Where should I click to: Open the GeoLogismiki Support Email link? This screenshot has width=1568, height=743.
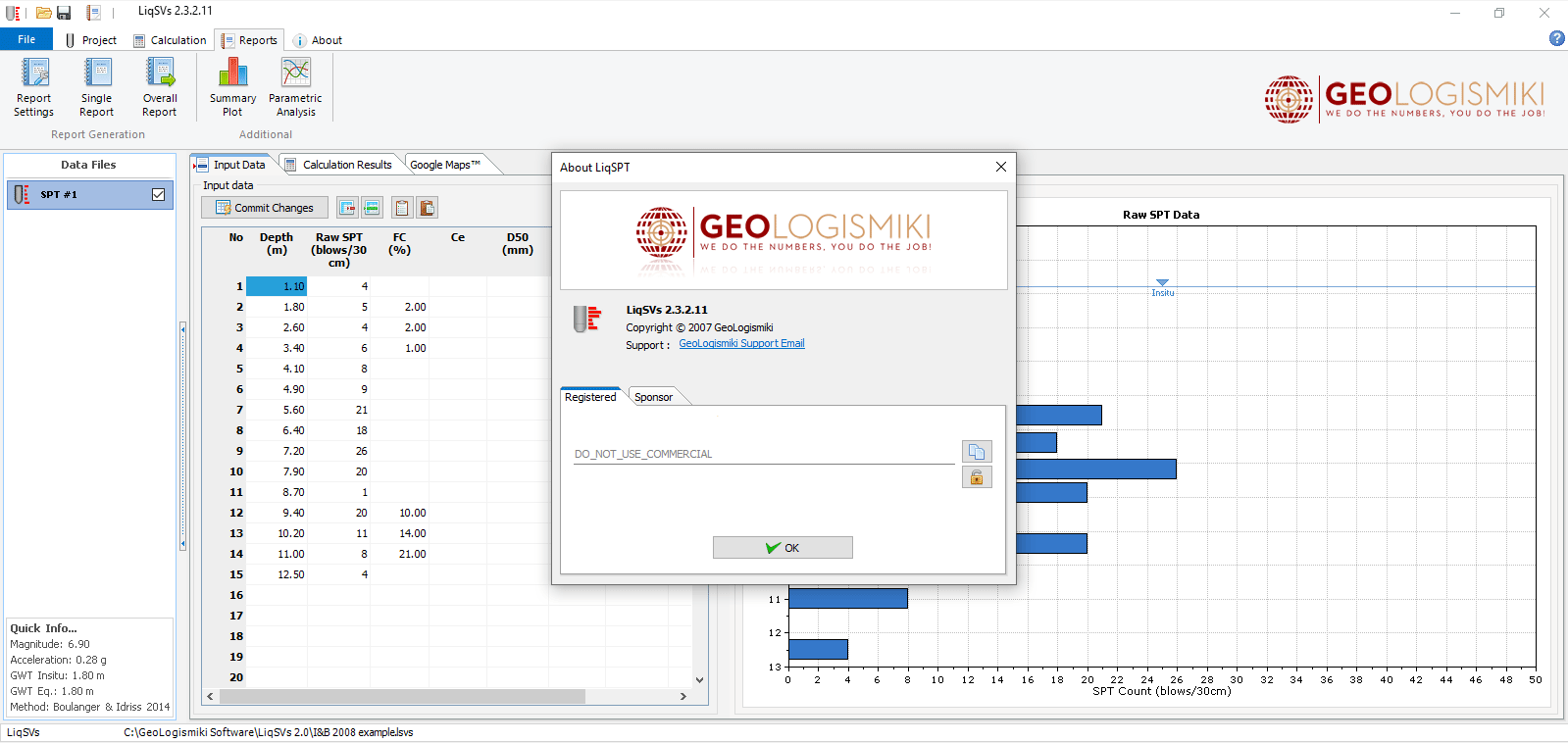741,344
